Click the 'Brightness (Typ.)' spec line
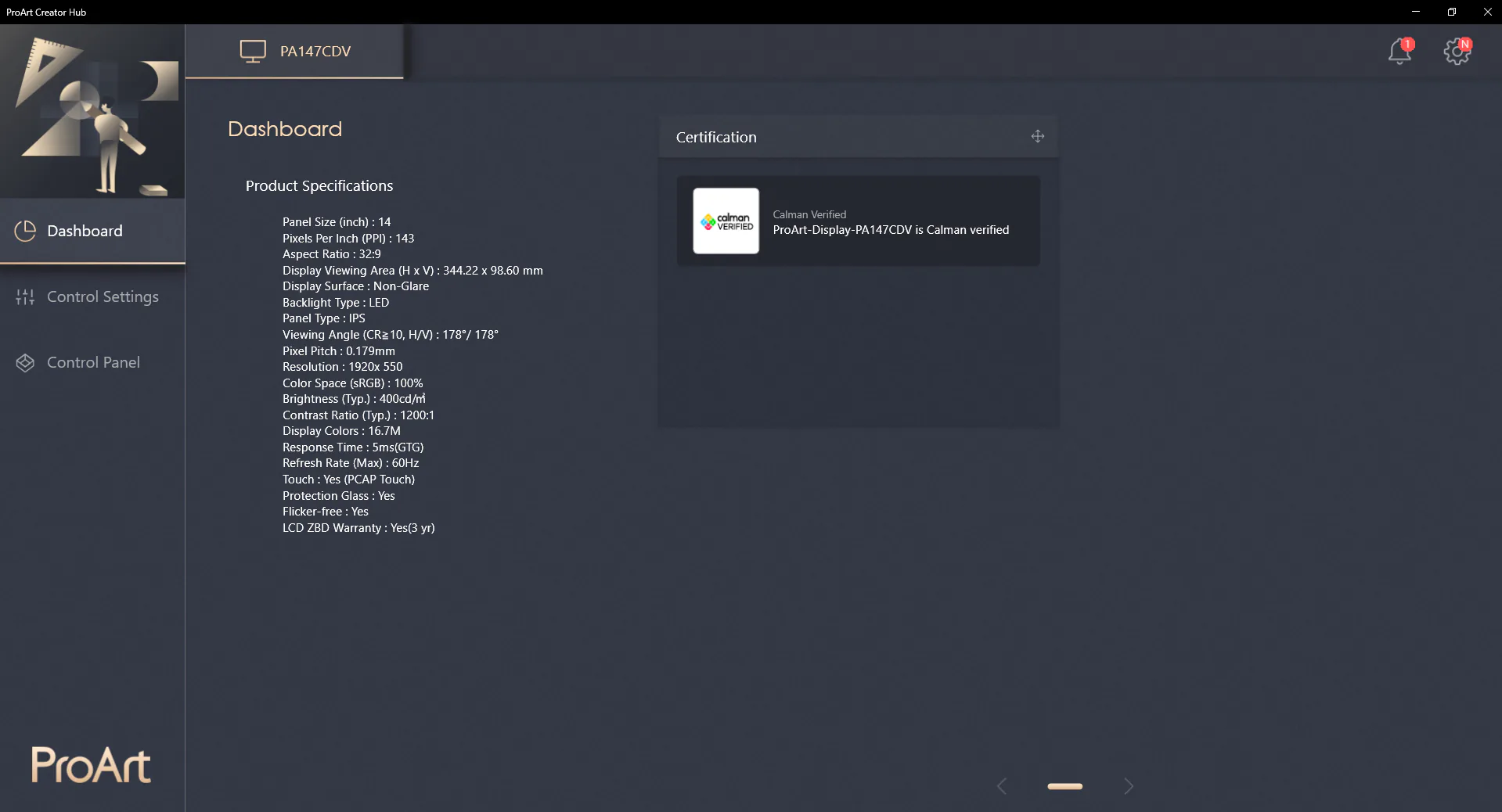Screen dimensions: 1502x812 click(354, 399)
